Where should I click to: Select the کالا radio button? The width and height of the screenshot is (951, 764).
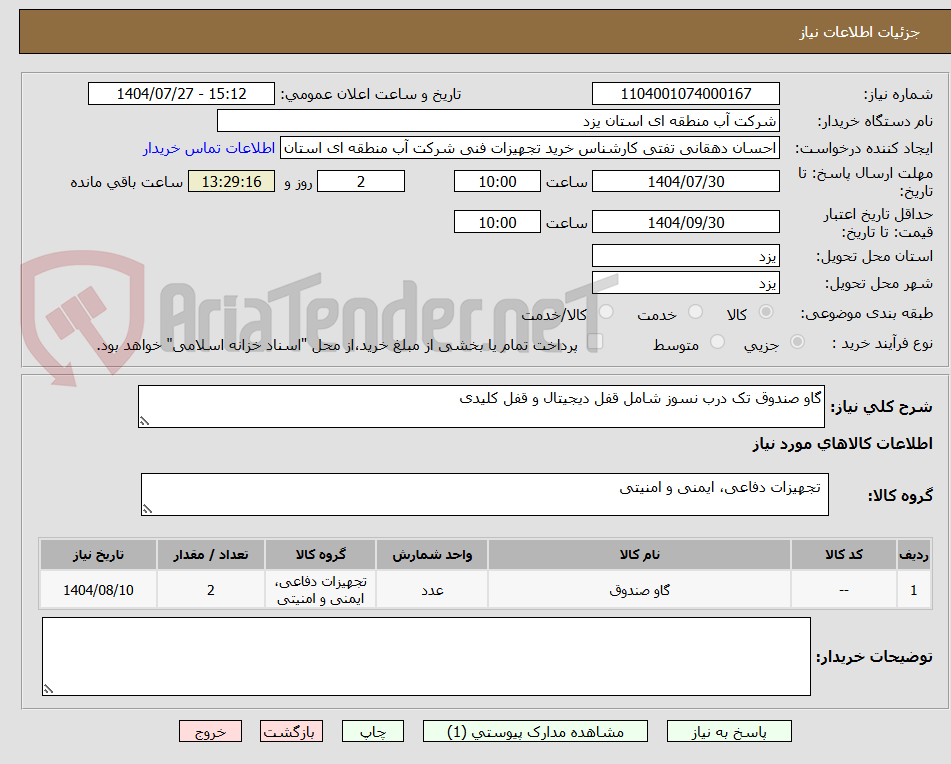point(766,312)
